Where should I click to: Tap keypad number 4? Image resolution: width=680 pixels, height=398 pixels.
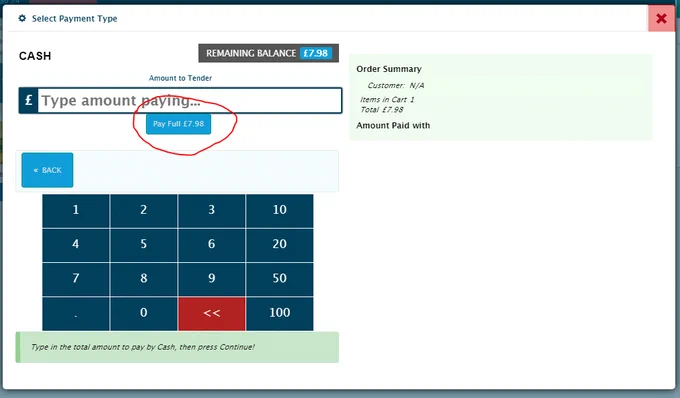click(x=76, y=245)
